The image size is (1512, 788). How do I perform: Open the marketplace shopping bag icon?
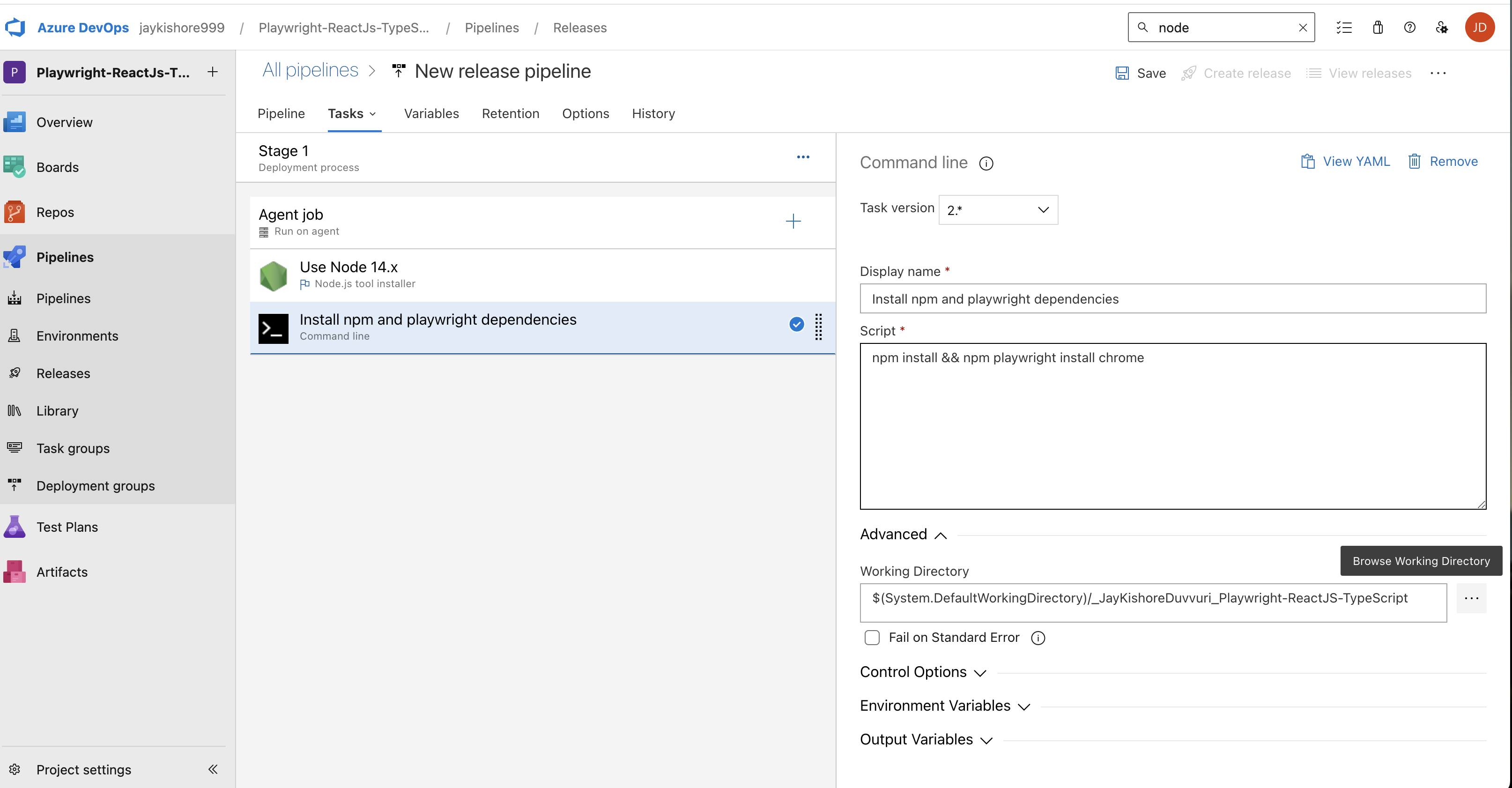(1378, 28)
